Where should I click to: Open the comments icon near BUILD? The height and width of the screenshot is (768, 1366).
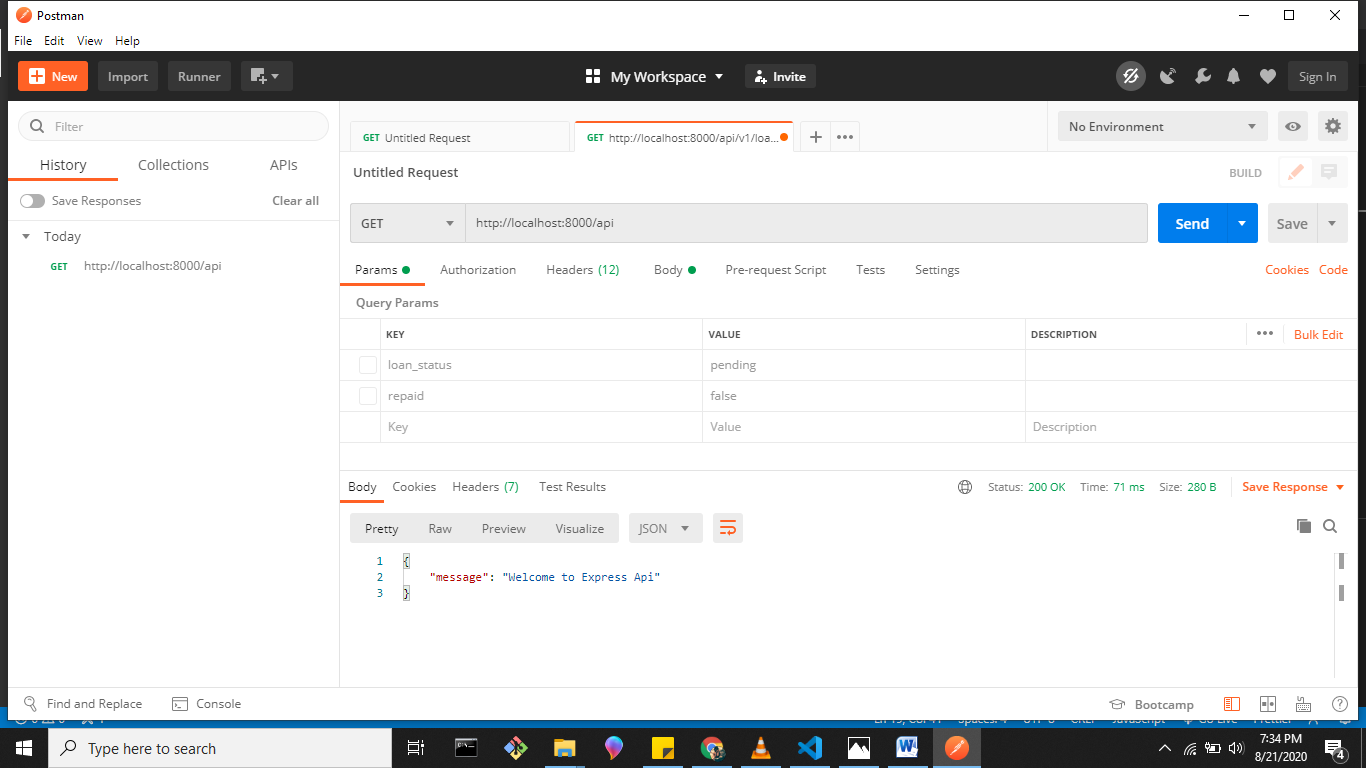(x=1329, y=172)
